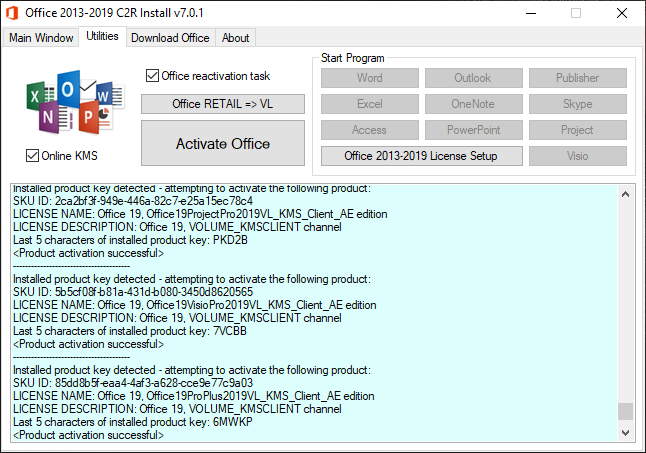Viewport: 646px width, 453px height.
Task: Click the log scrollbar thumb
Action: pos(625,411)
